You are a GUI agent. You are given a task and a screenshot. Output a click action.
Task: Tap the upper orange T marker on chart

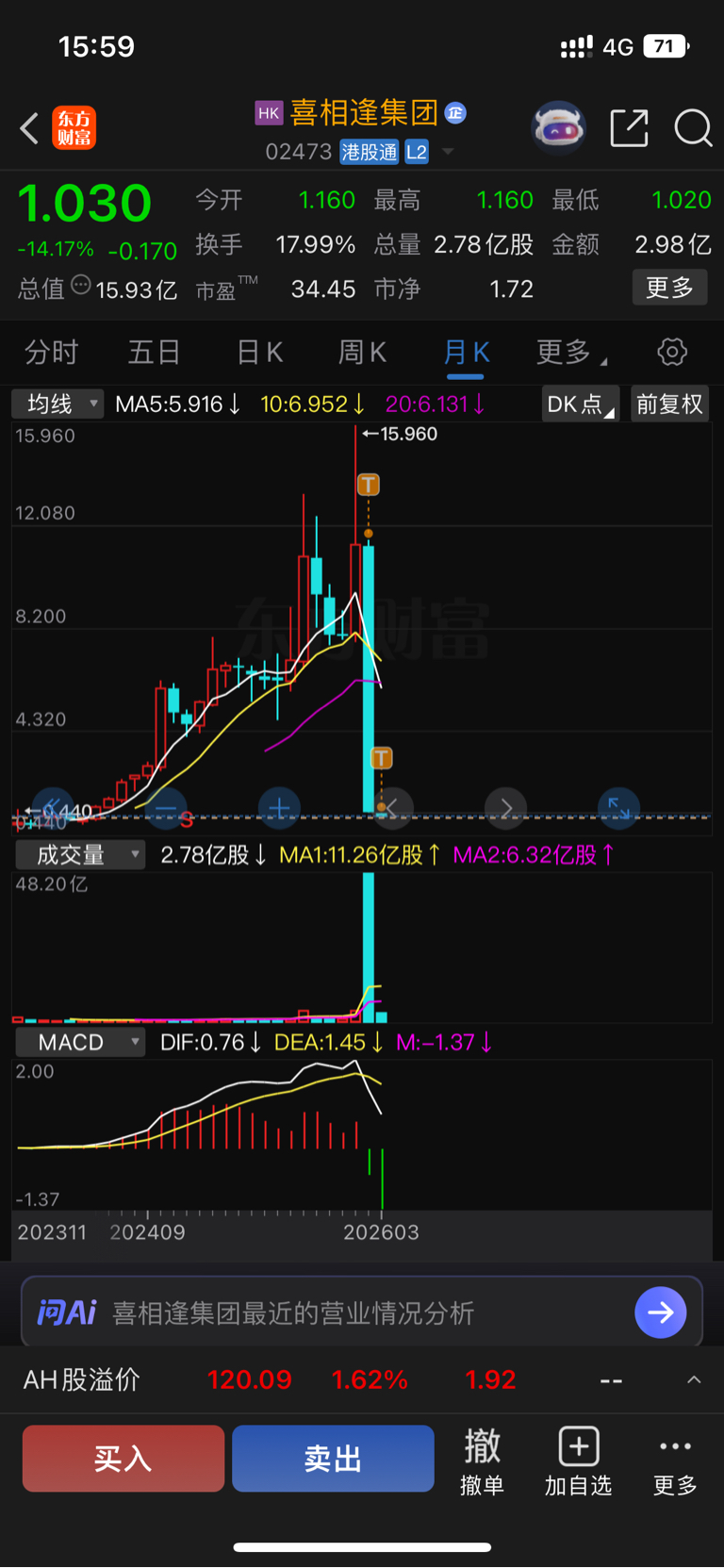click(368, 485)
